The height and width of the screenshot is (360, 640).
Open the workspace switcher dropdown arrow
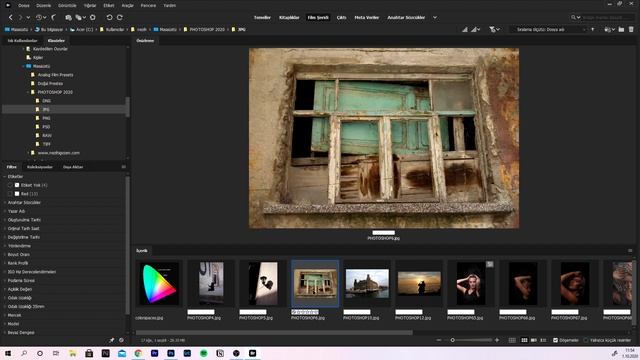[435, 18]
